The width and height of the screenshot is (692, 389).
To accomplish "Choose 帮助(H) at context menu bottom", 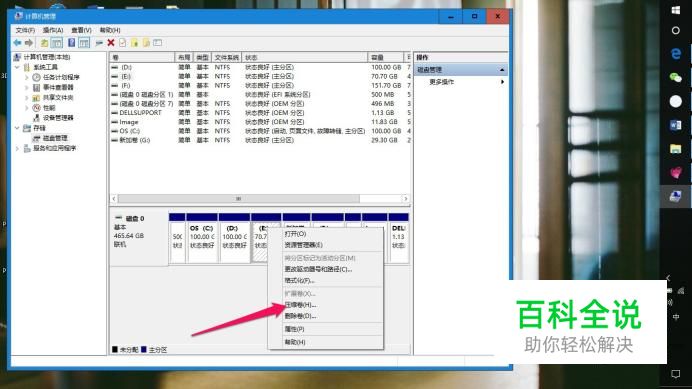I will point(326,342).
